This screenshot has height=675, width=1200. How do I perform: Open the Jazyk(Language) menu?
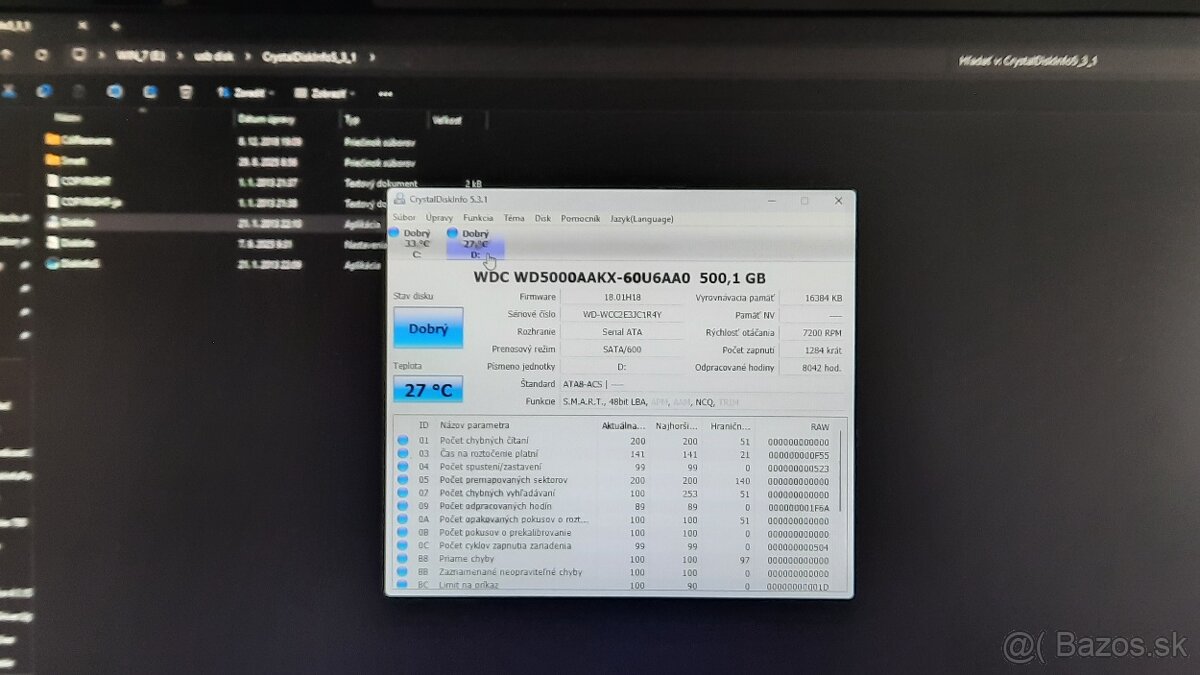[643, 218]
